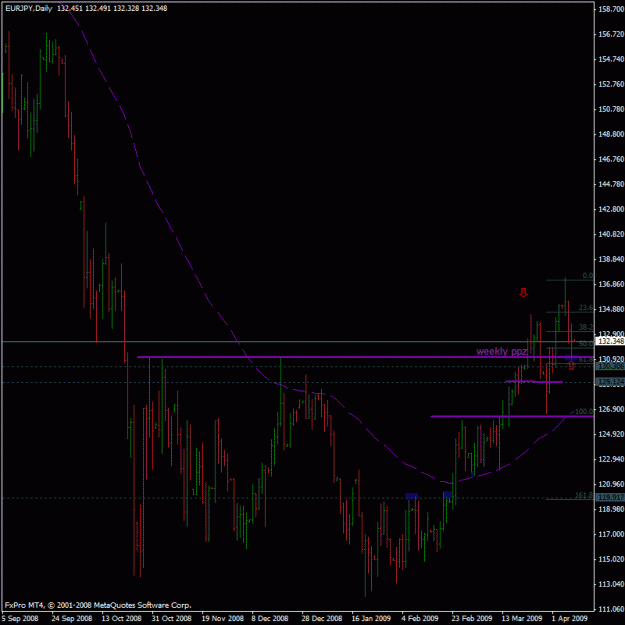Click the 117.000 price scale label
The image size is (625, 625).
tap(611, 534)
